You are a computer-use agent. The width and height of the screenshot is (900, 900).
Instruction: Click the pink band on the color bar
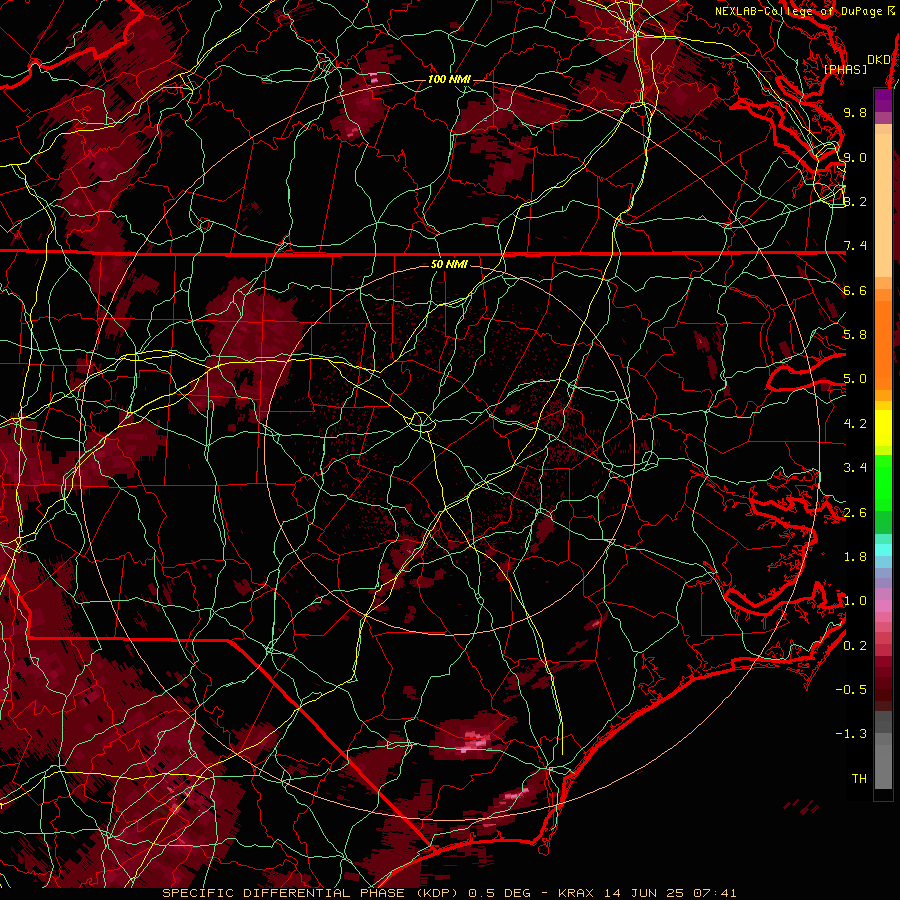click(883, 606)
